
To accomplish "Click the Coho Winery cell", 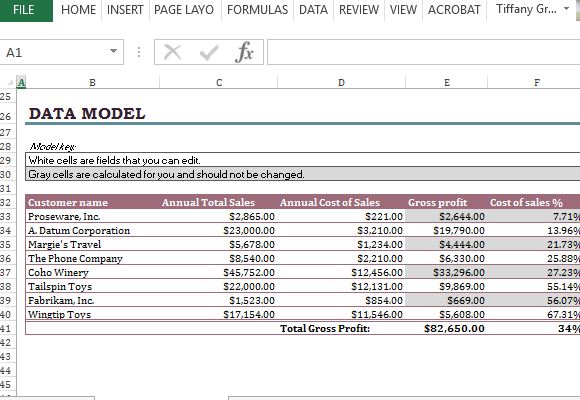I will (92, 273).
